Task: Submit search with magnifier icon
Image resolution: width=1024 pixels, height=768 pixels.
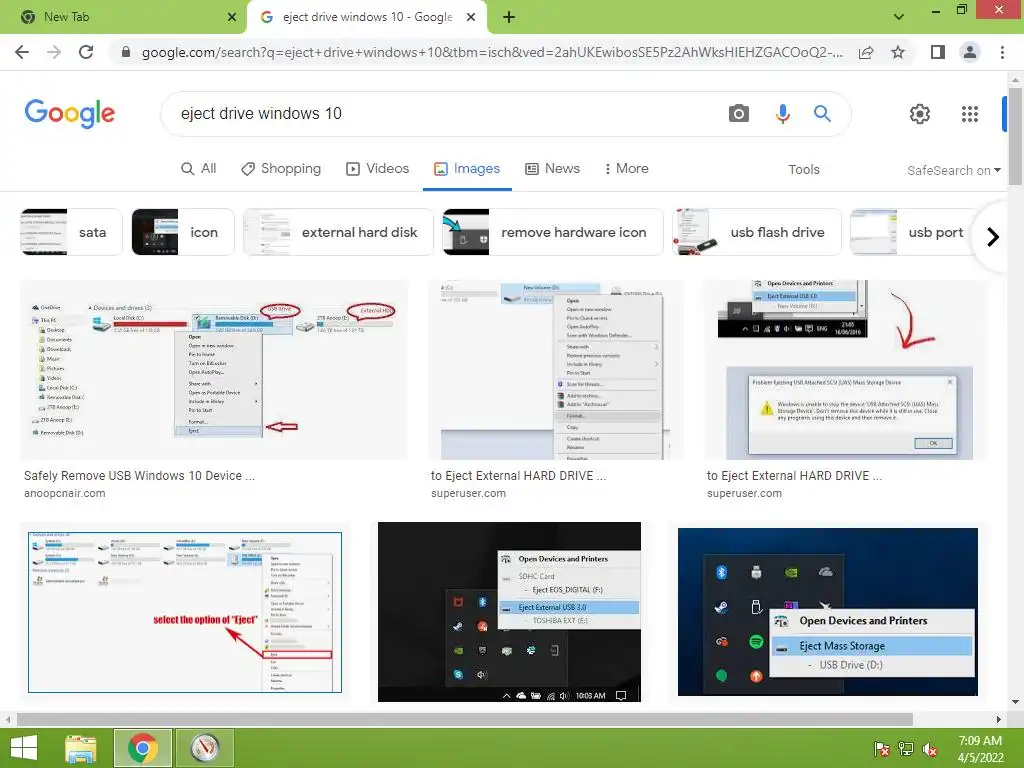Action: tap(822, 114)
